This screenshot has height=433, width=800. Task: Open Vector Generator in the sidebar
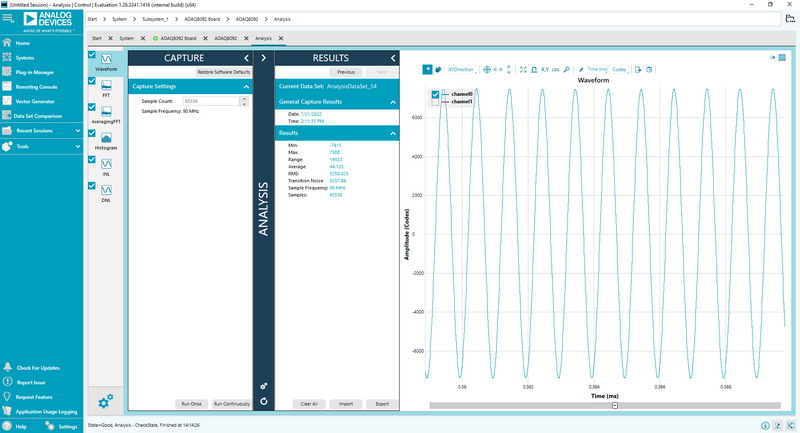[35, 101]
